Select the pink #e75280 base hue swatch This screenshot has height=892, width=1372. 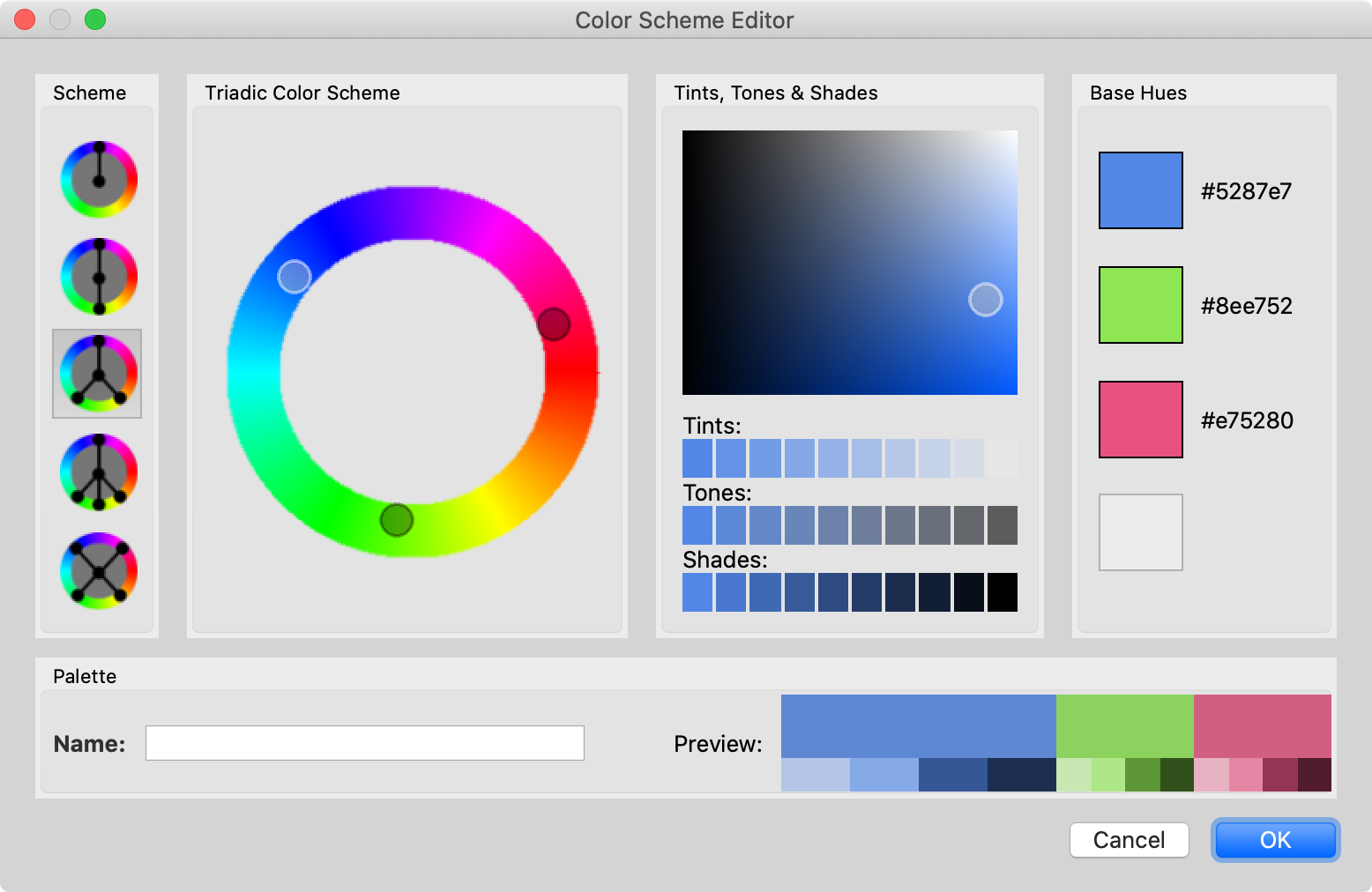click(x=1140, y=420)
